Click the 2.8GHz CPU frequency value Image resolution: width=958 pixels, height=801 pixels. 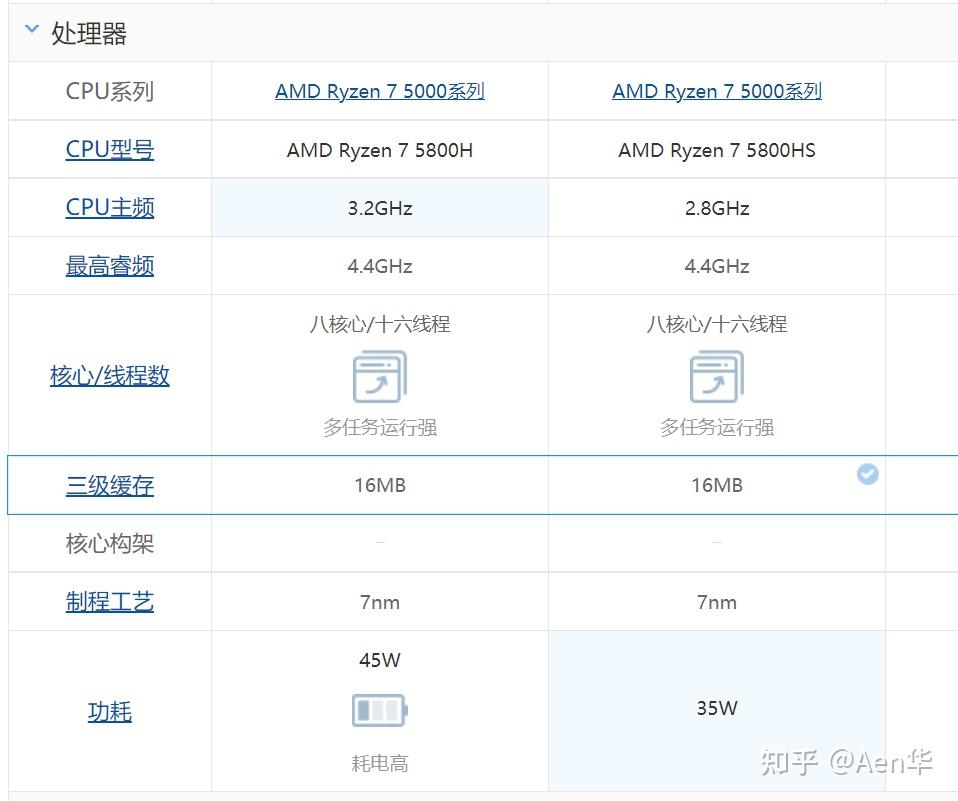point(717,208)
